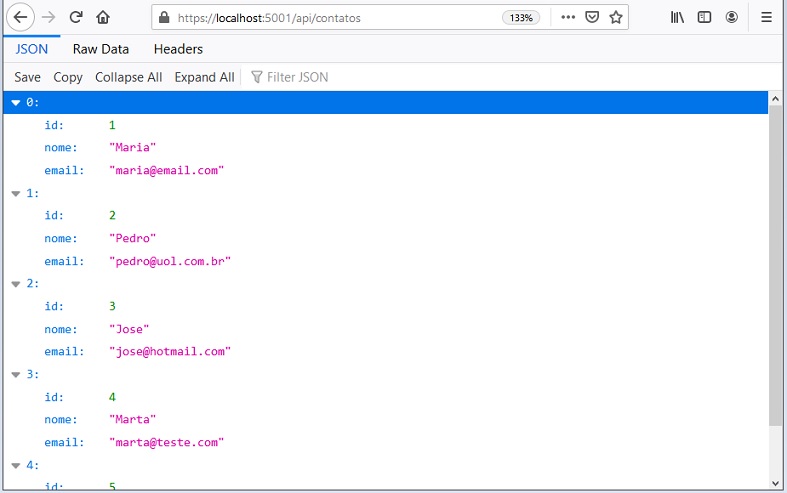Click the id value 1

pos(112,125)
